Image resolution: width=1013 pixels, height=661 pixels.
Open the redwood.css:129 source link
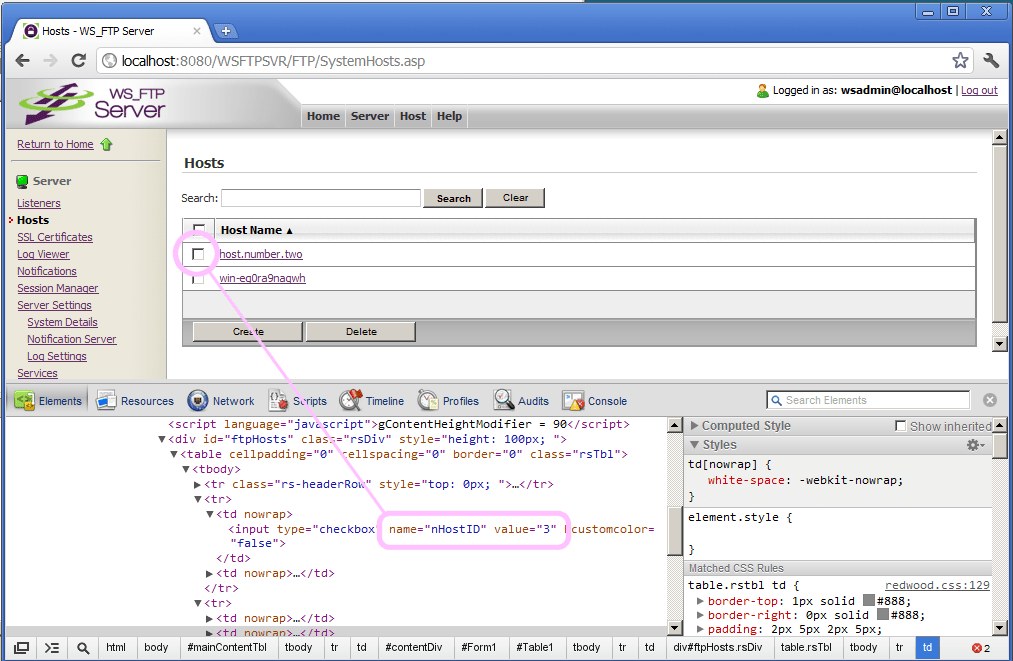click(937, 585)
